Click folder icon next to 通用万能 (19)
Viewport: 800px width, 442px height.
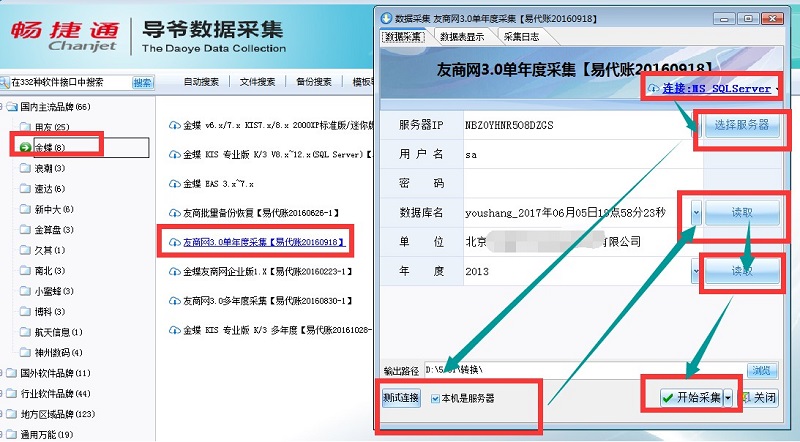pyautogui.click(x=11, y=434)
